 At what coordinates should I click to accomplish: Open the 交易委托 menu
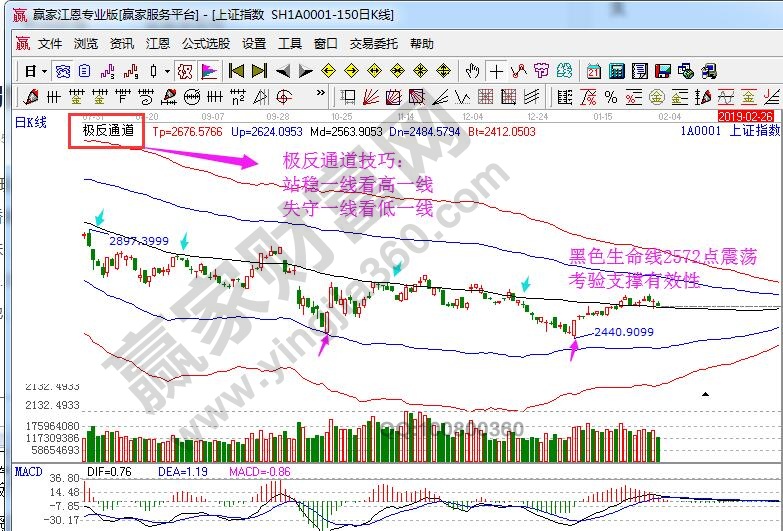[373, 44]
